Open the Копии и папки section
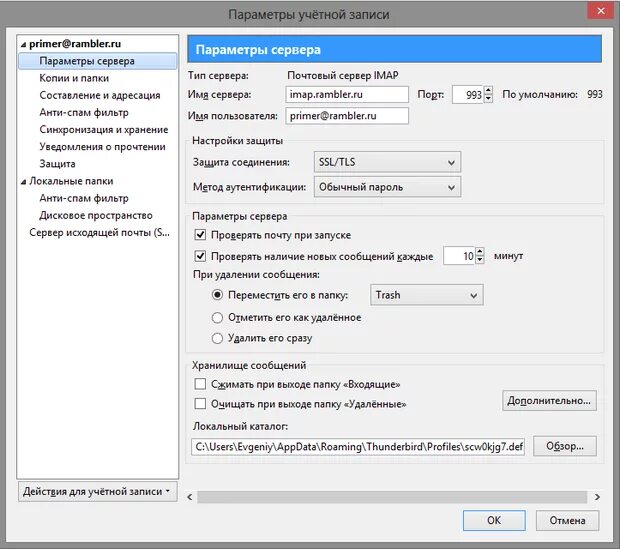 pyautogui.click(x=74, y=78)
